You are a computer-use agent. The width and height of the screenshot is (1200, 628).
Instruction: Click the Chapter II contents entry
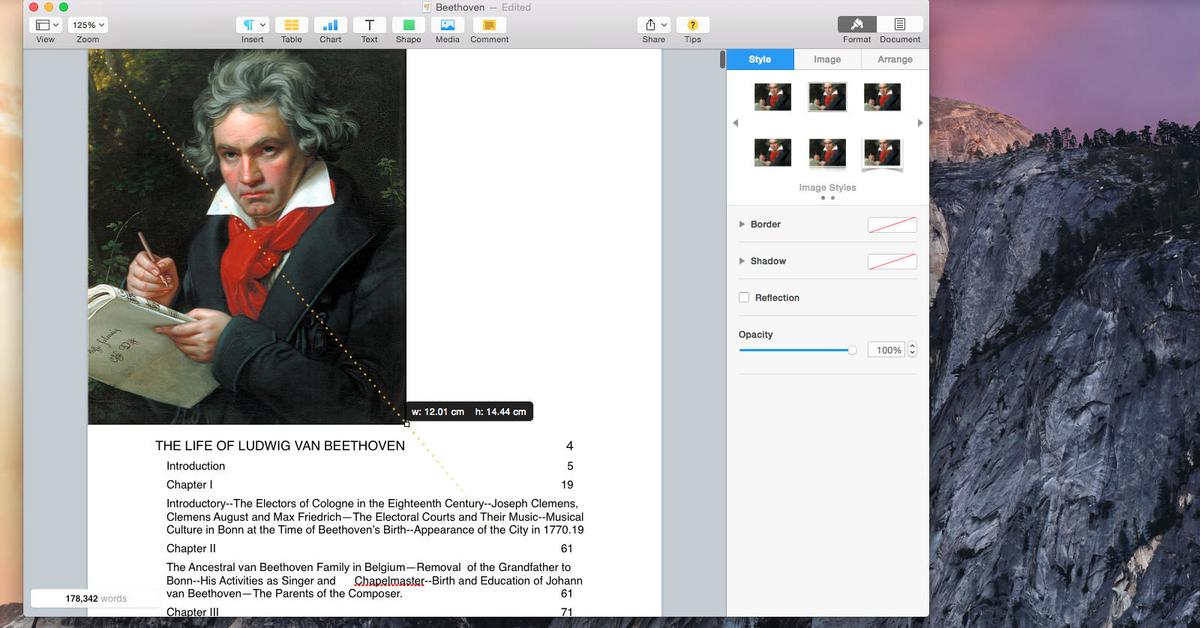pos(191,549)
